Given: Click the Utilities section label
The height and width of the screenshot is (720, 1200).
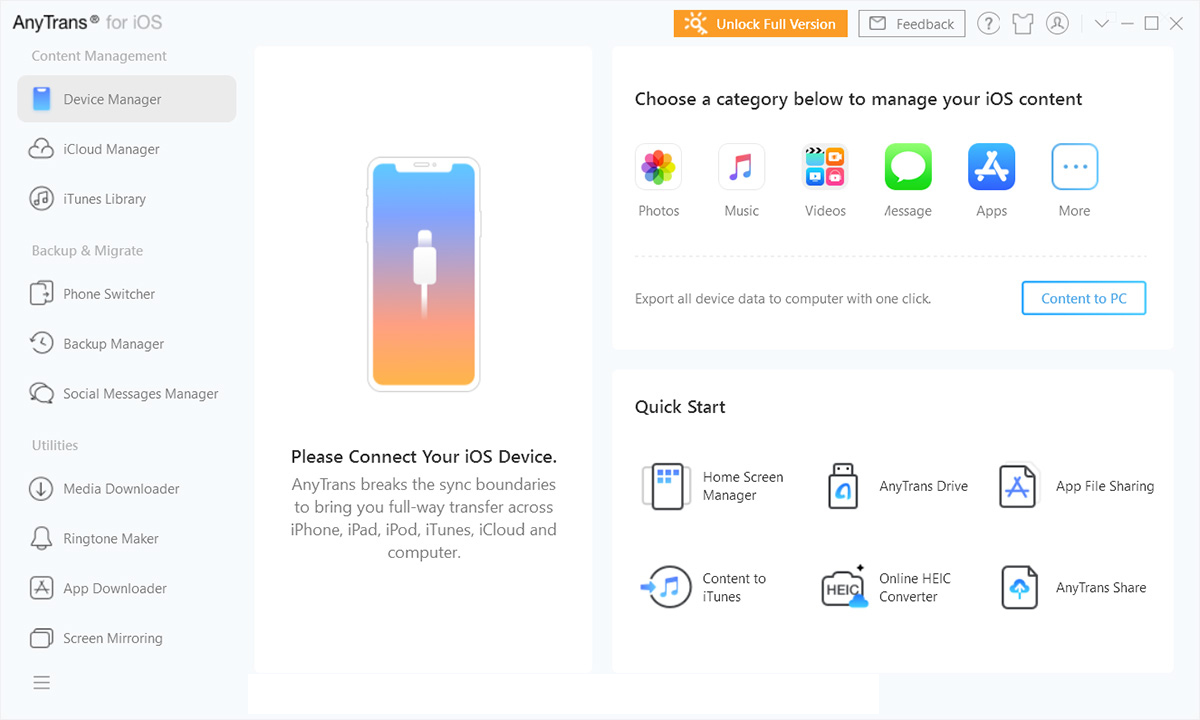Looking at the screenshot, I should (x=54, y=445).
